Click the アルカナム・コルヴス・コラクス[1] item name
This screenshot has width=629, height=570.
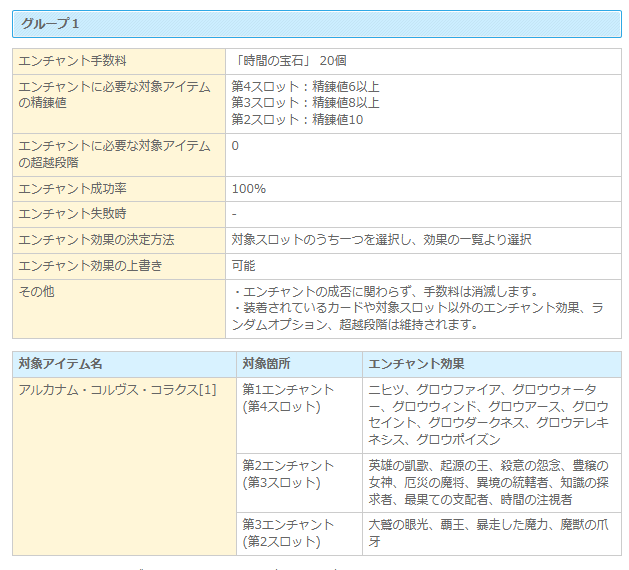point(117,389)
